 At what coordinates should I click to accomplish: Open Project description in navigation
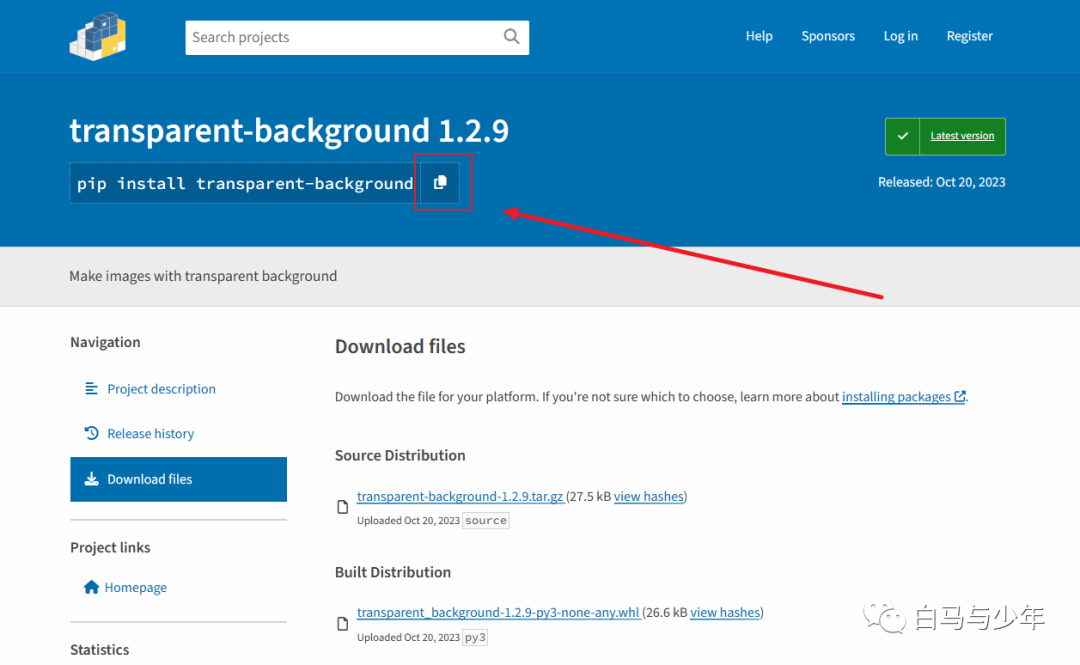pyautogui.click(x=161, y=389)
